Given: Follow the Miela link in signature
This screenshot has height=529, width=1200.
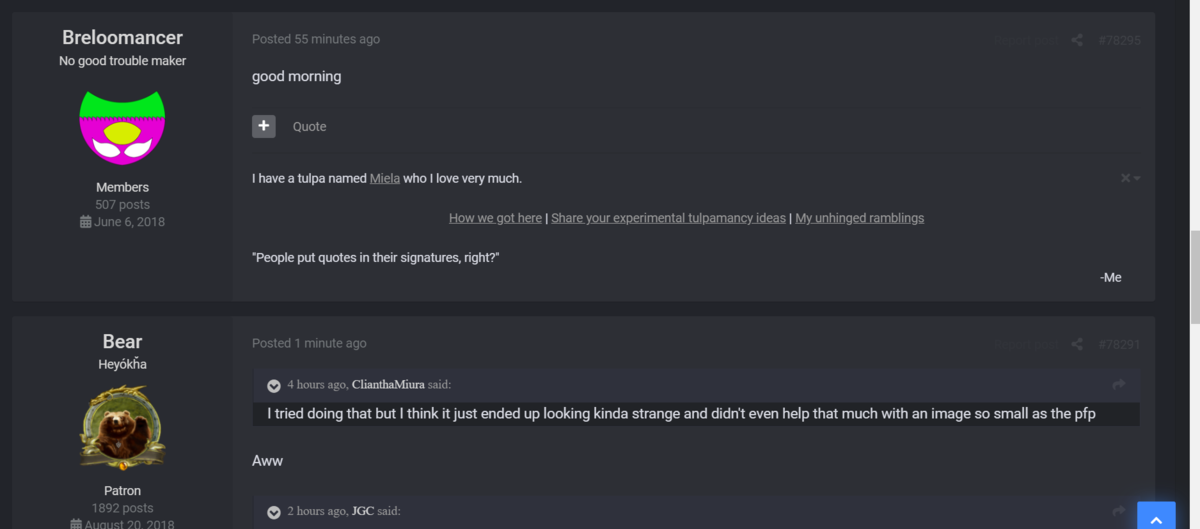Looking at the screenshot, I should (385, 178).
